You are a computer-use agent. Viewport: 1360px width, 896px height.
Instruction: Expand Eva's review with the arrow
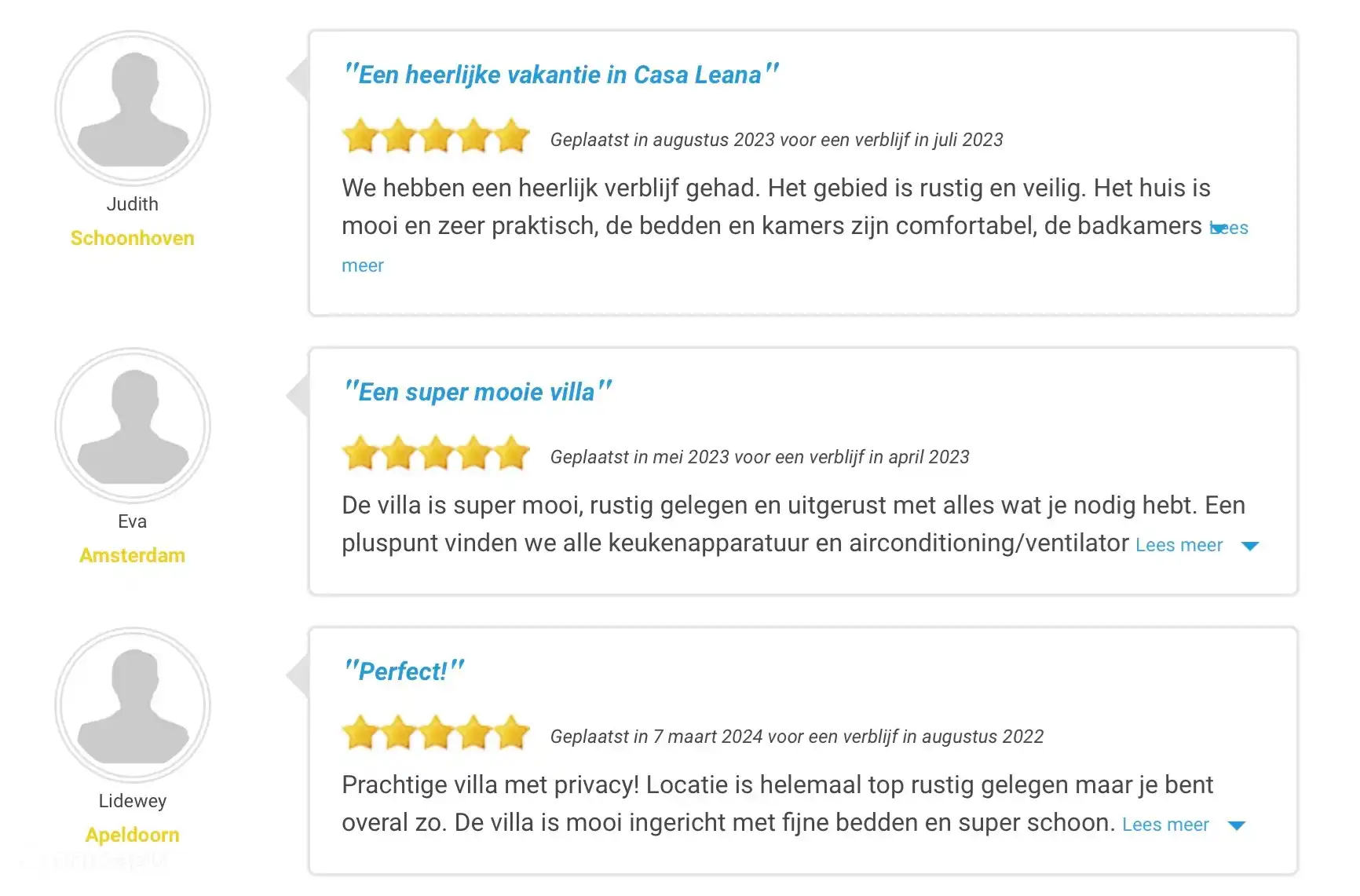[x=1250, y=546]
